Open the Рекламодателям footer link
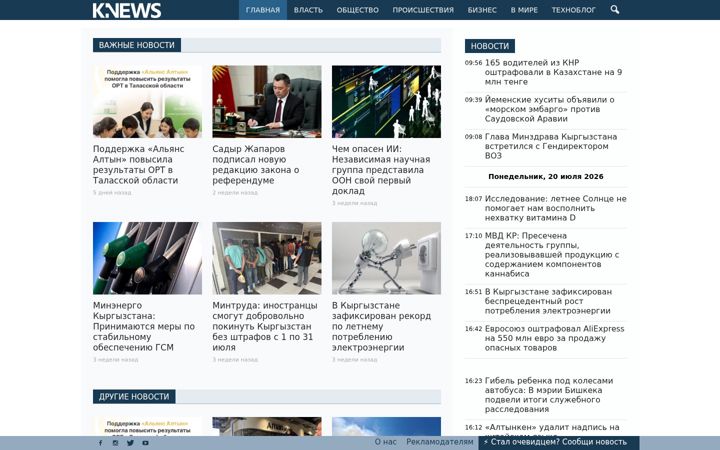720x450 pixels. click(439, 442)
